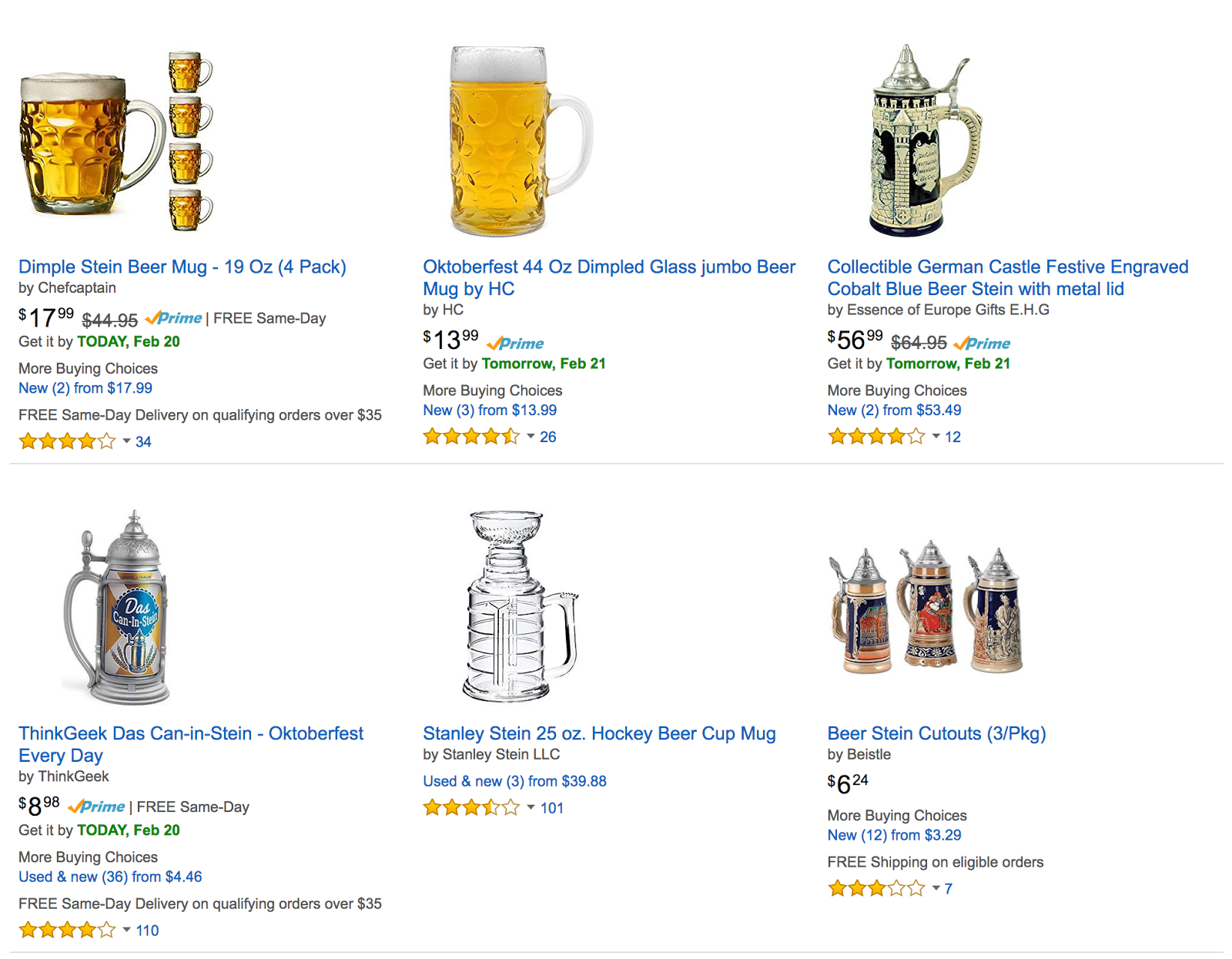
Task: Expand rating breakdown arrow beside 26 reviews
Action: [x=531, y=437]
